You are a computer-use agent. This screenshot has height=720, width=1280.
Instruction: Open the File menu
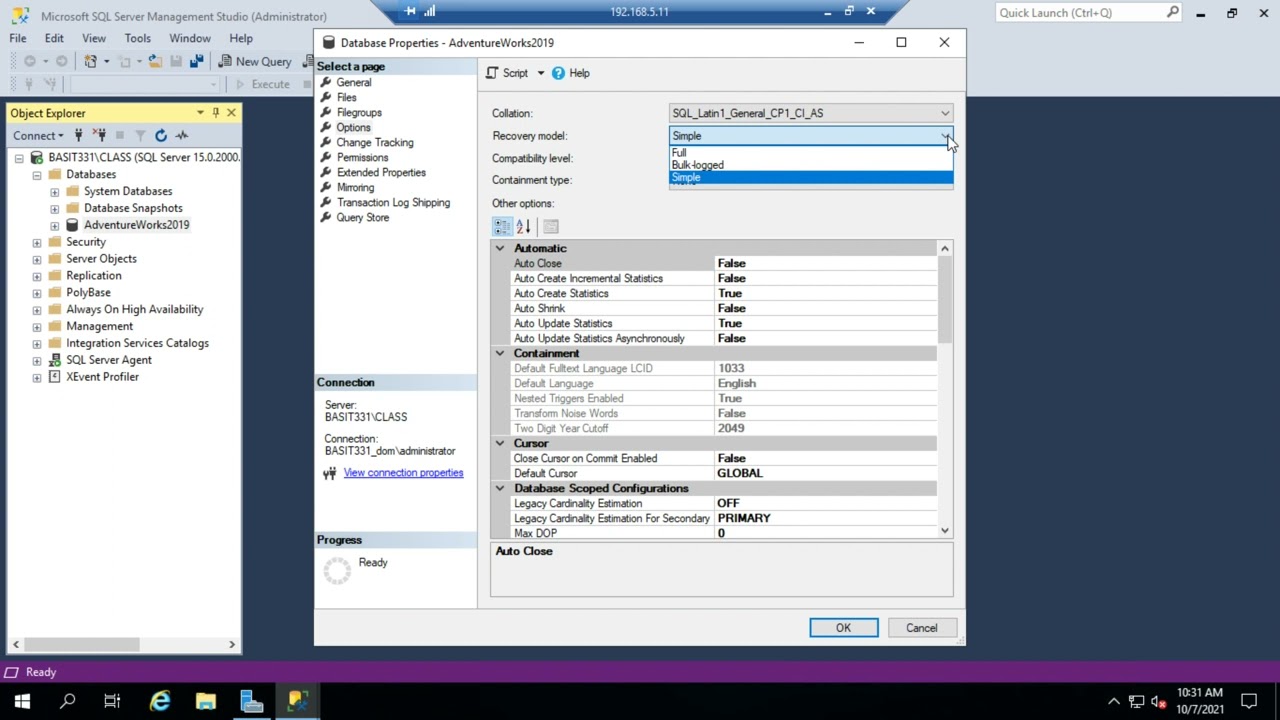click(18, 38)
